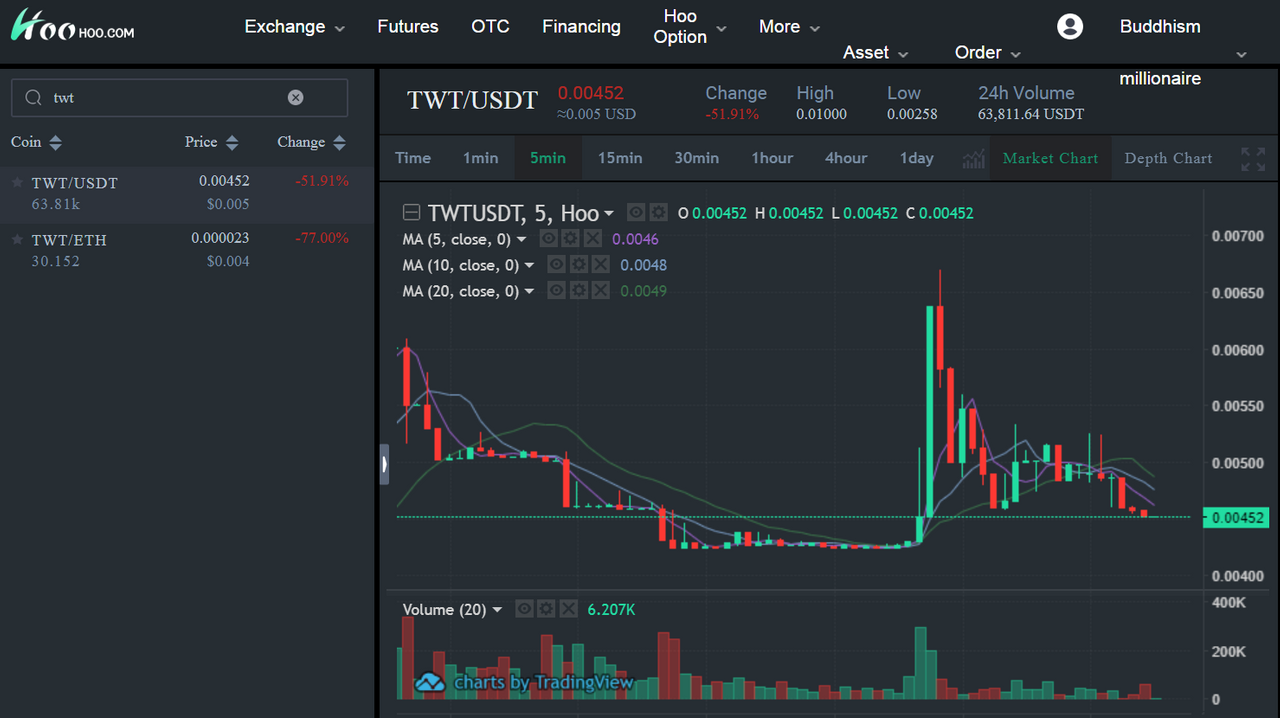
Task: Sort coin list by Coin arrows
Action: pos(55,143)
